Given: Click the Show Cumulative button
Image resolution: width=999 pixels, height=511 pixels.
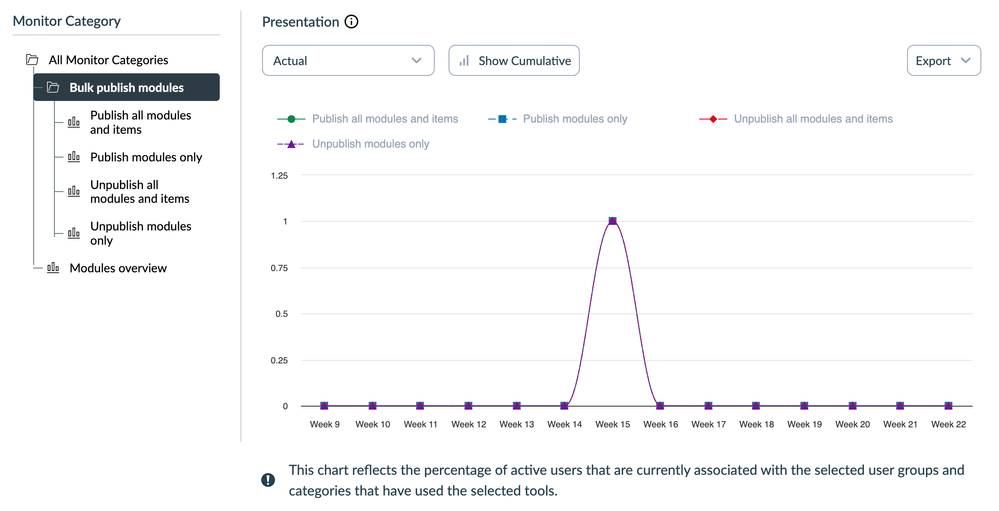Looking at the screenshot, I should [x=514, y=61].
